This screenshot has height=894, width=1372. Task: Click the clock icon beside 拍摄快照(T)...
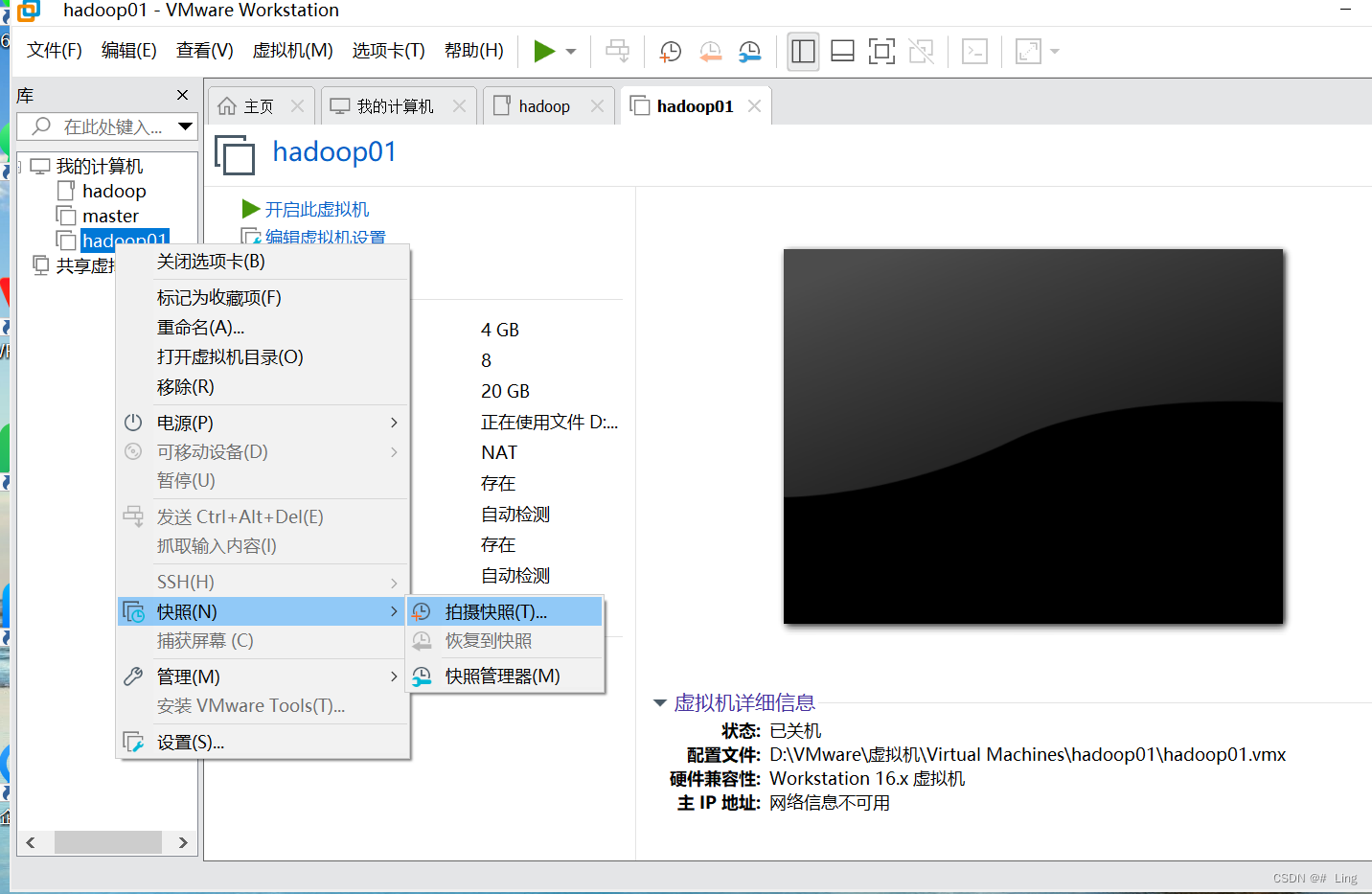pos(422,612)
